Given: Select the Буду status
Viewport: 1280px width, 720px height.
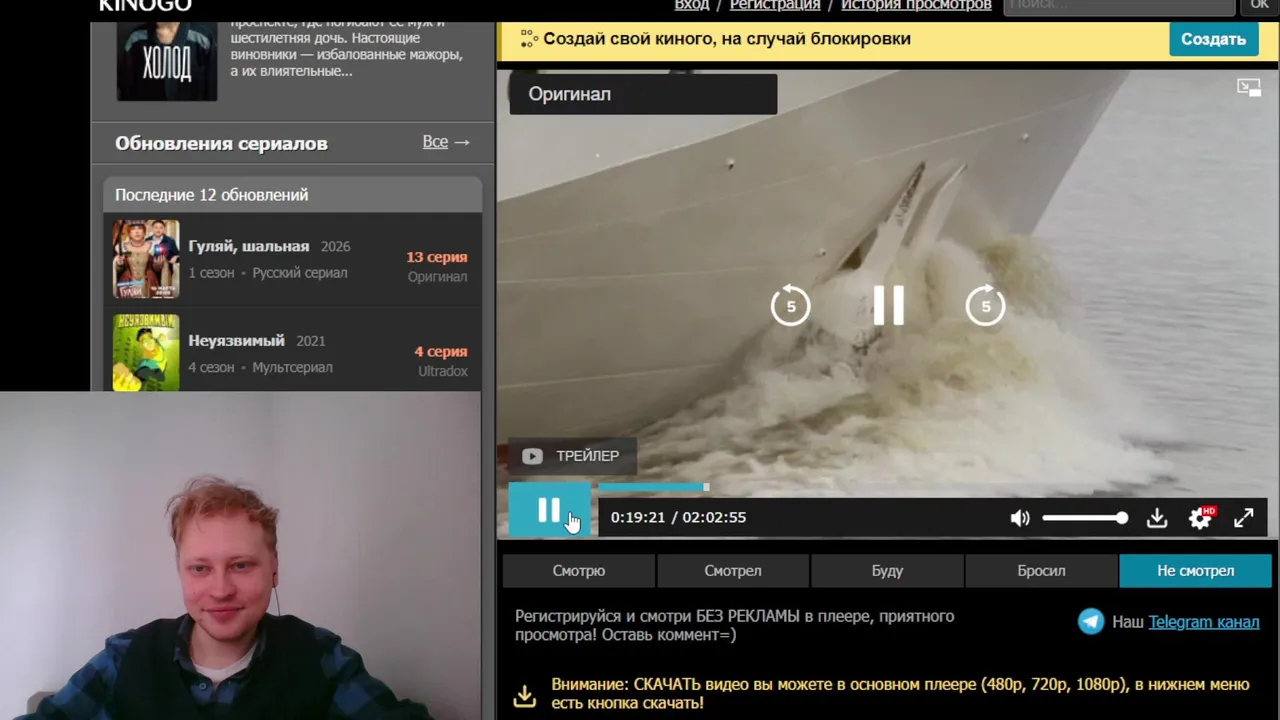Looking at the screenshot, I should (x=887, y=571).
